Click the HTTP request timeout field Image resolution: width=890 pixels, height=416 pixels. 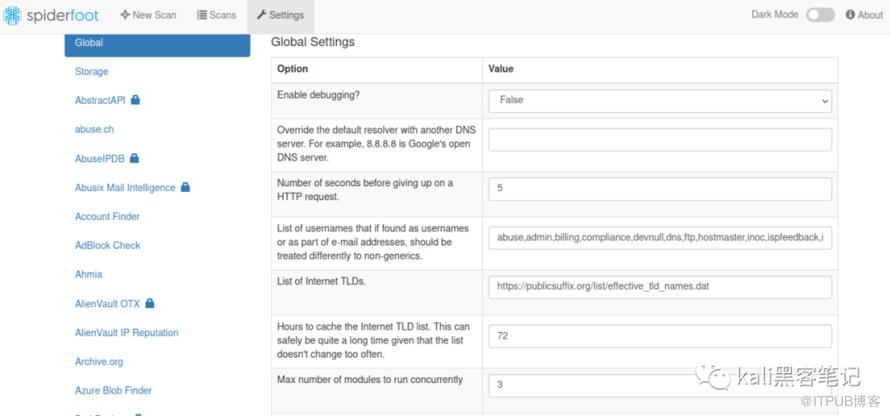pyautogui.click(x=659, y=189)
